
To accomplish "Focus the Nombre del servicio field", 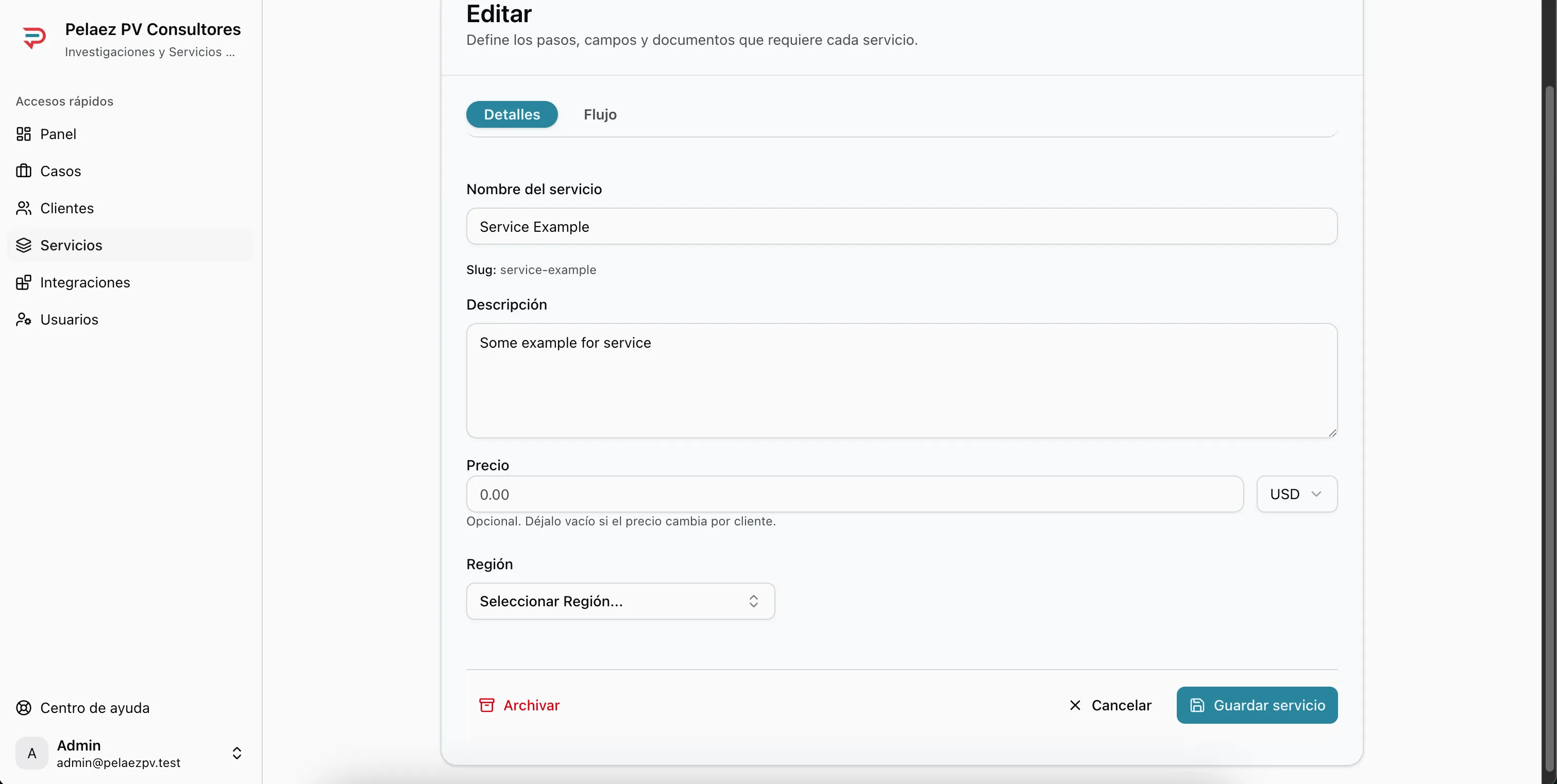I will (x=901, y=227).
